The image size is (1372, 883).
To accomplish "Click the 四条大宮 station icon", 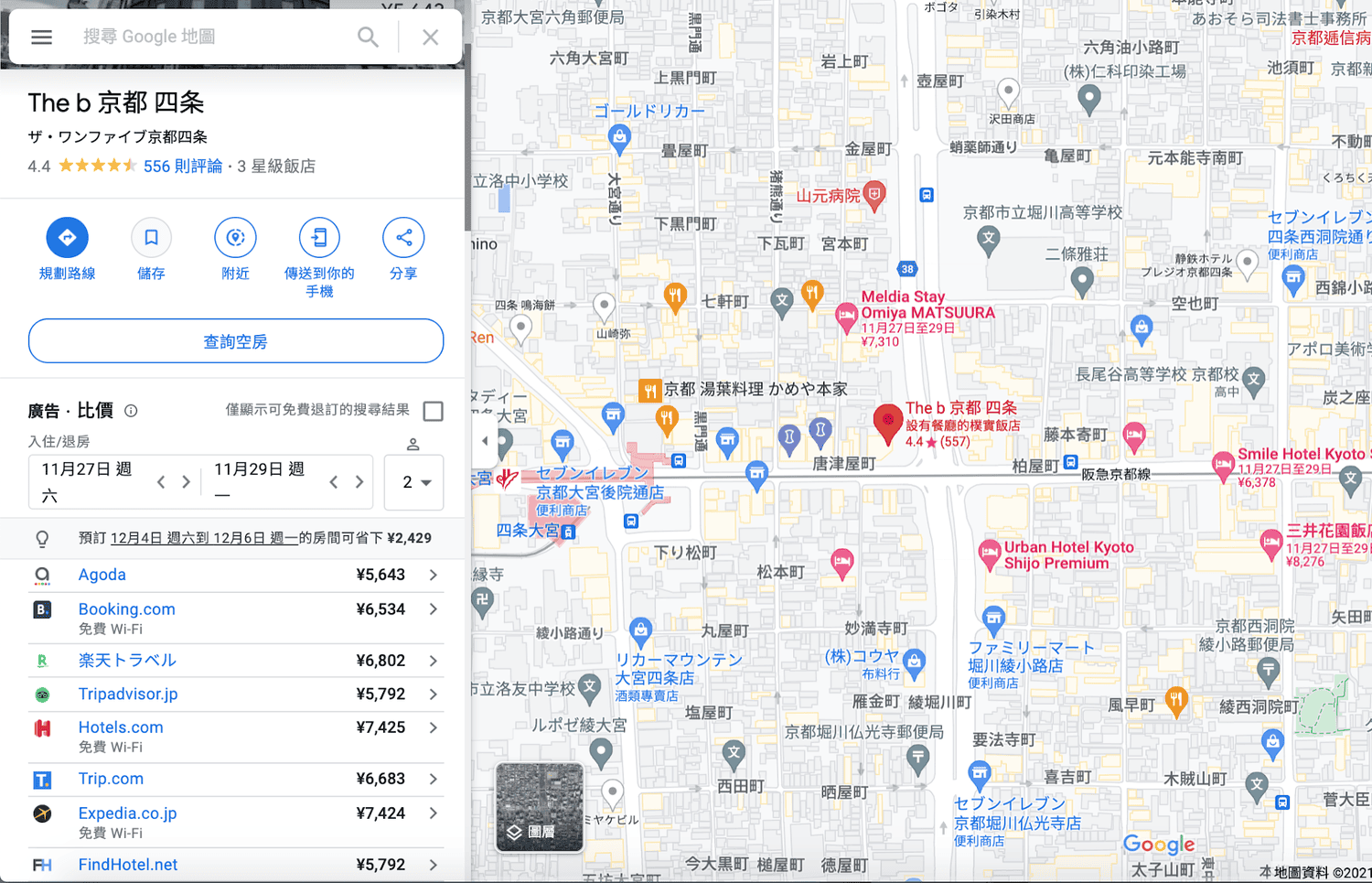I will pos(569,532).
